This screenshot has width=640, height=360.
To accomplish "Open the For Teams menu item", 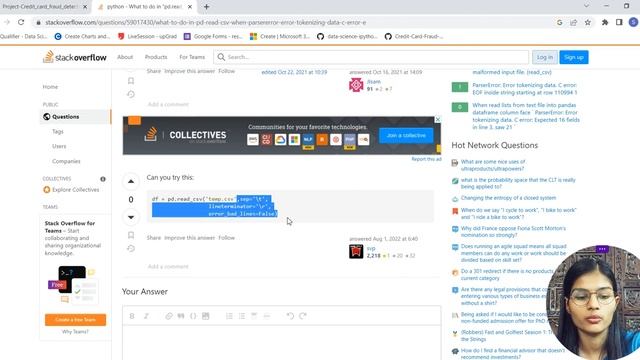I will pos(192,57).
